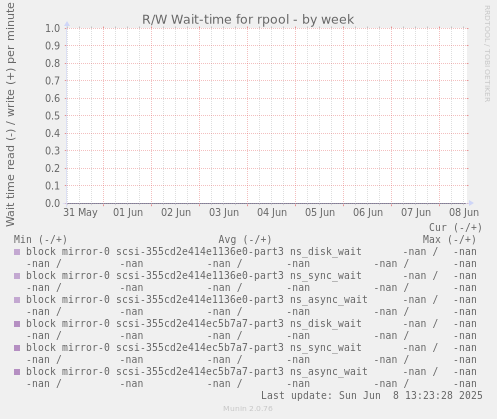497x419 pixels.
Task: Select legend label ec5b7a7-part3 ns_disk_wait
Action: click(x=194, y=324)
